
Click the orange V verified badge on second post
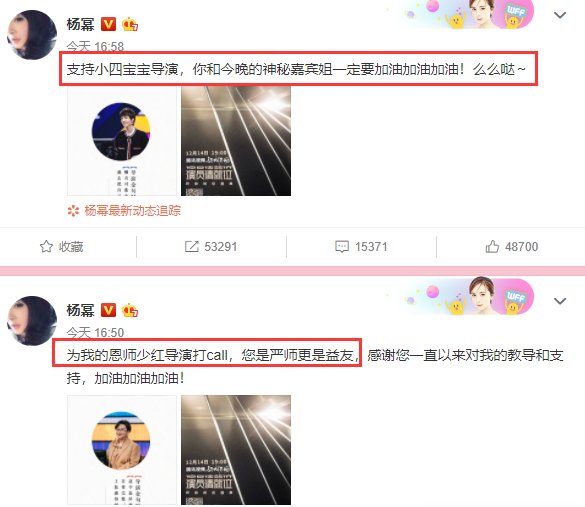tap(109, 310)
